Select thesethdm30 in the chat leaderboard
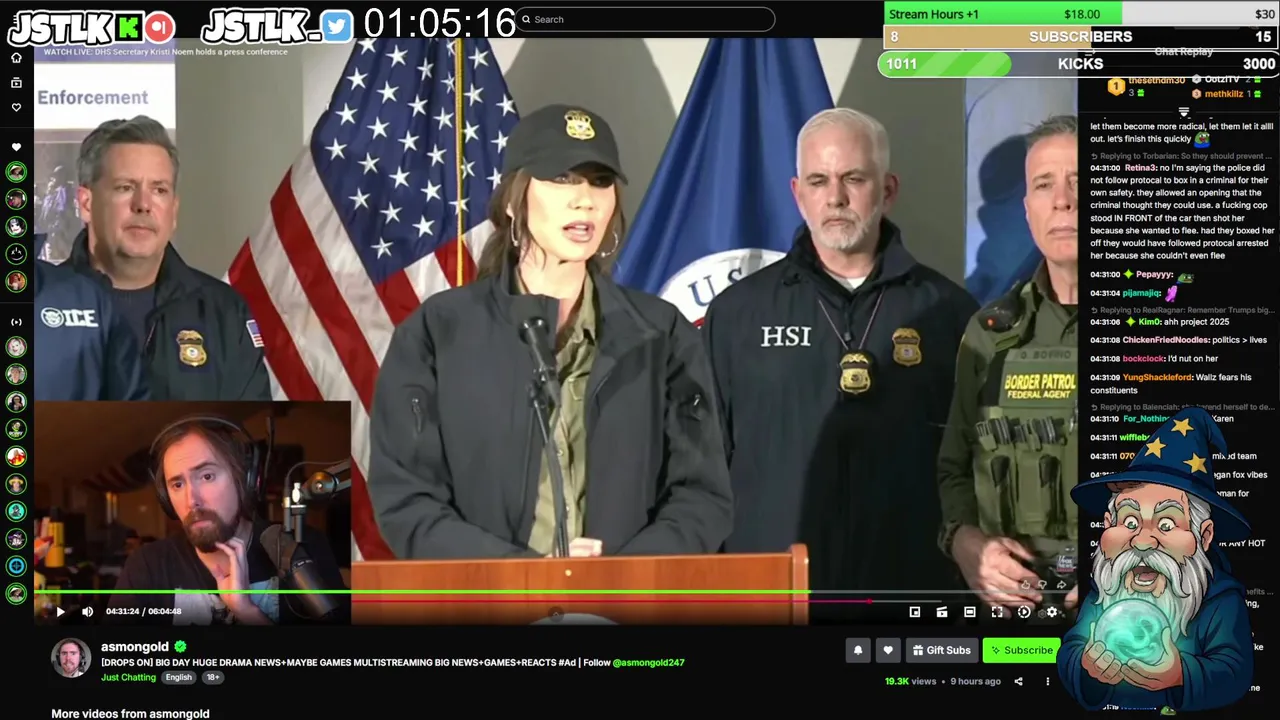 coord(1156,80)
